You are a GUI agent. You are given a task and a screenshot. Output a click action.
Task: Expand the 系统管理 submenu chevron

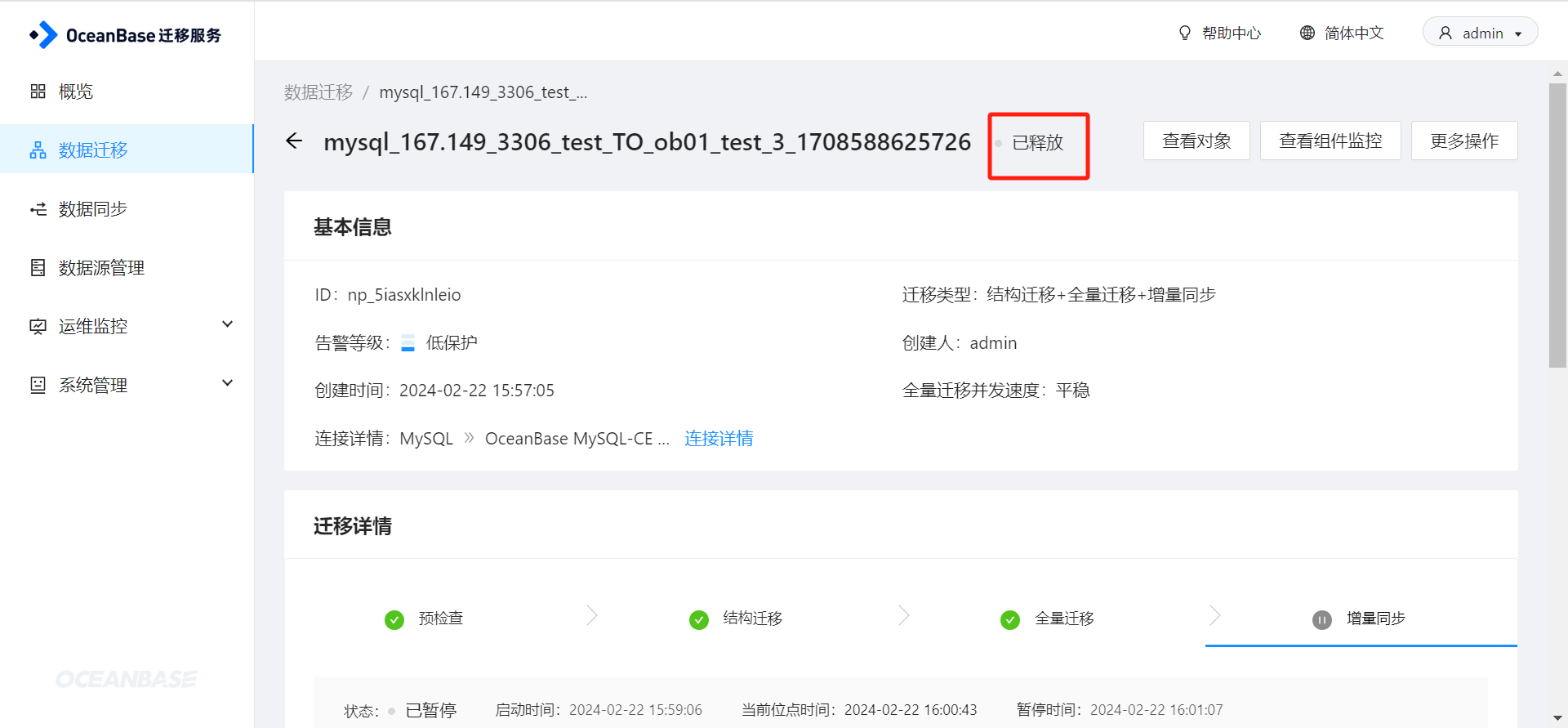tap(228, 383)
